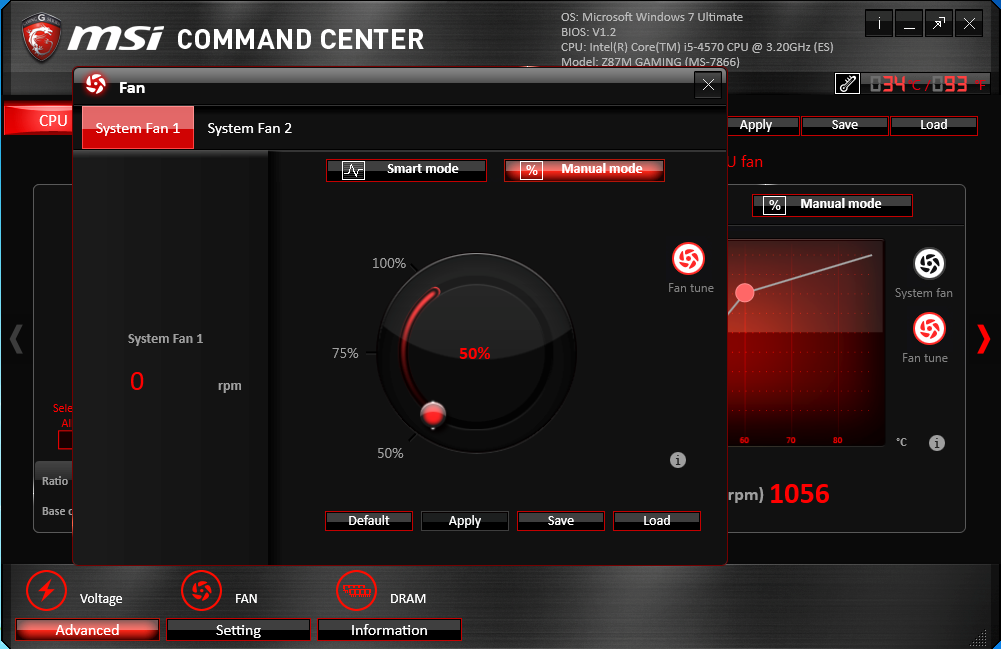Click the restore window icon in title bar
Screen dimensions: 1001x649
[x=938, y=24]
